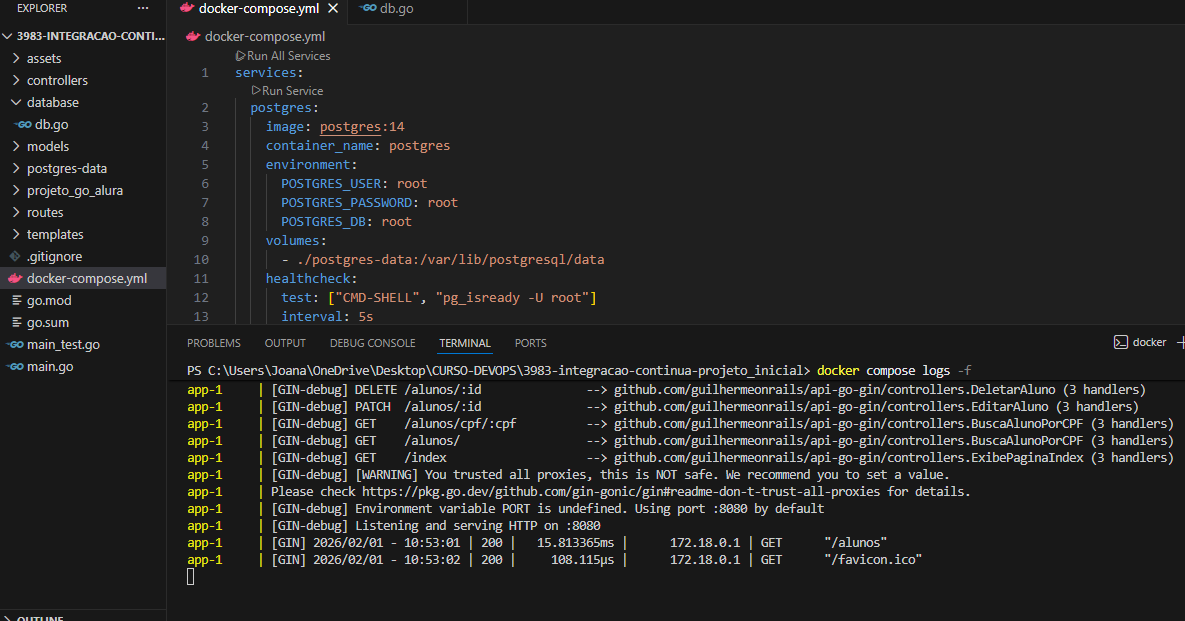Click the .gitignore file icon

15,257
